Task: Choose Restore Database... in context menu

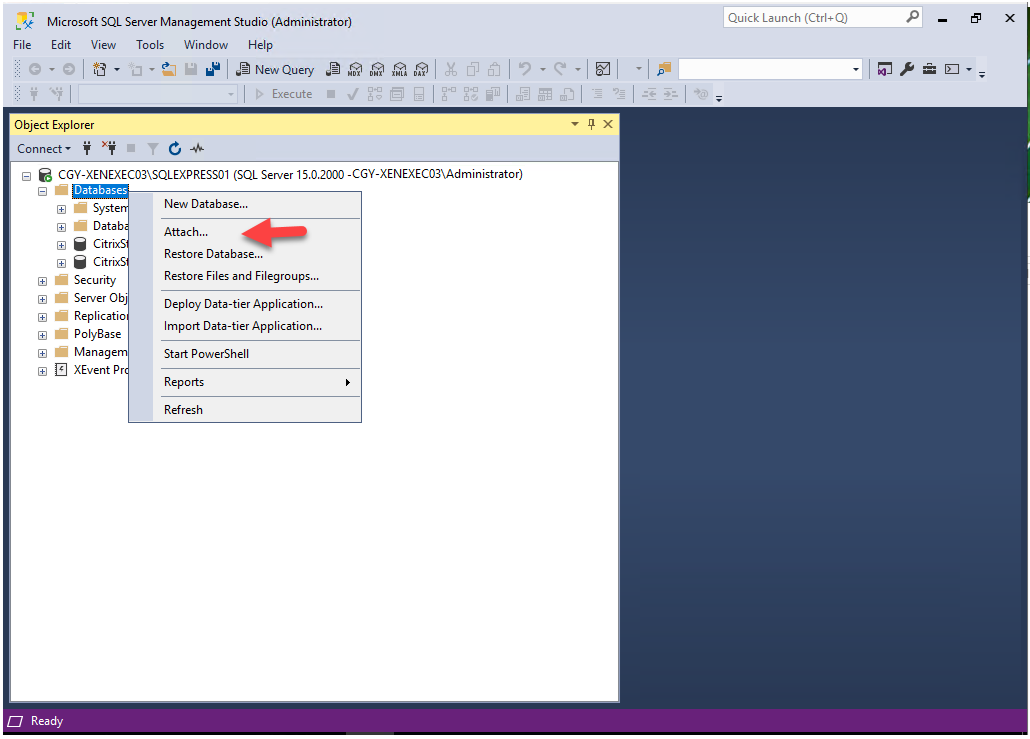Action: pyautogui.click(x=213, y=254)
